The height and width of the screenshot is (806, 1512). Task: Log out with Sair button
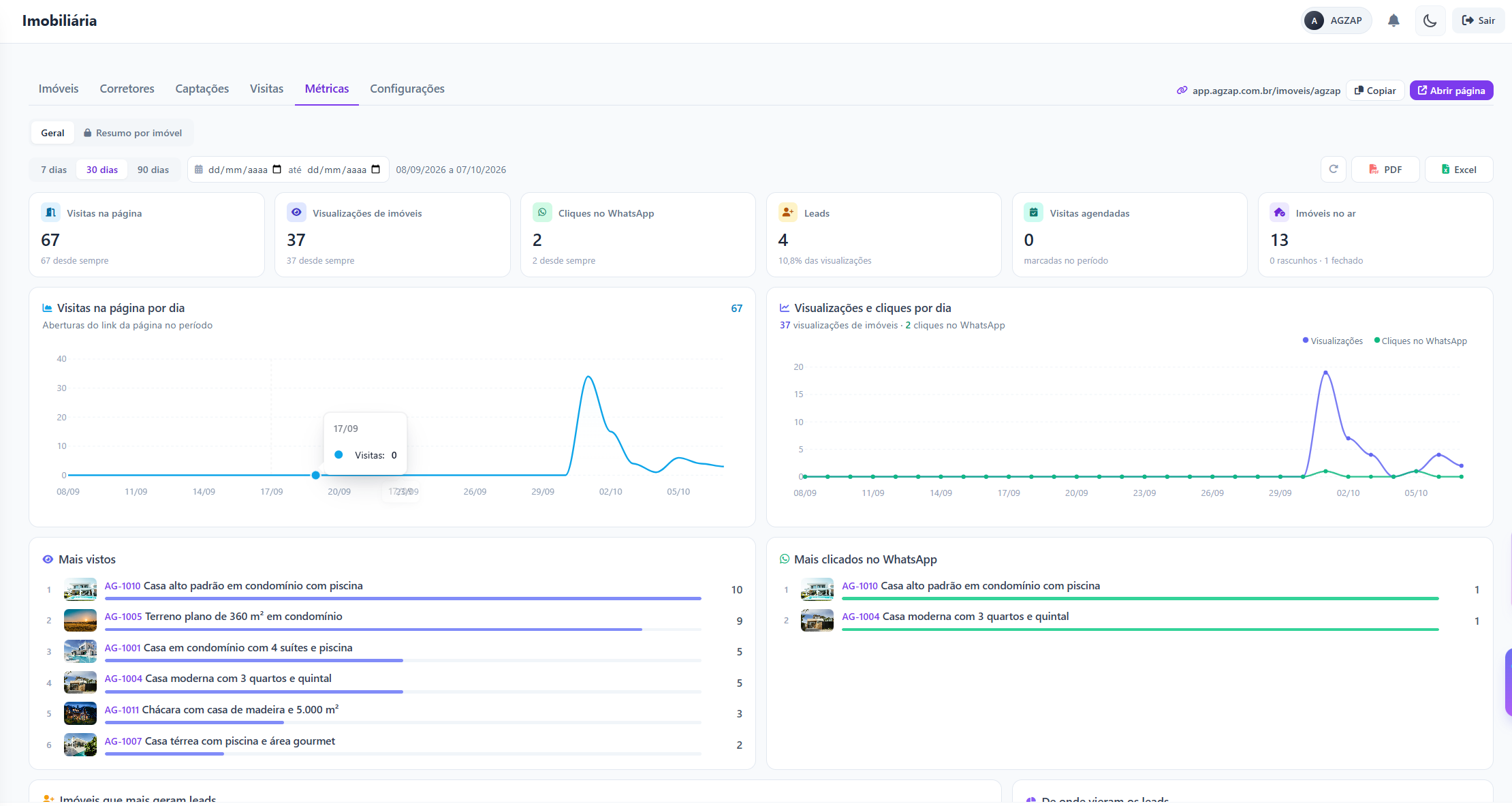pyautogui.click(x=1478, y=20)
